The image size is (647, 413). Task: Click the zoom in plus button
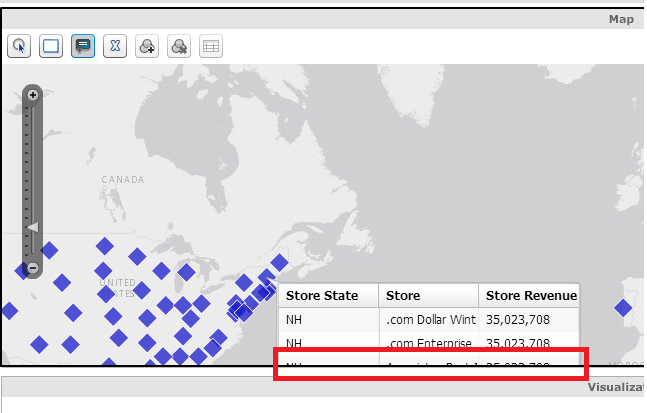[x=33, y=95]
